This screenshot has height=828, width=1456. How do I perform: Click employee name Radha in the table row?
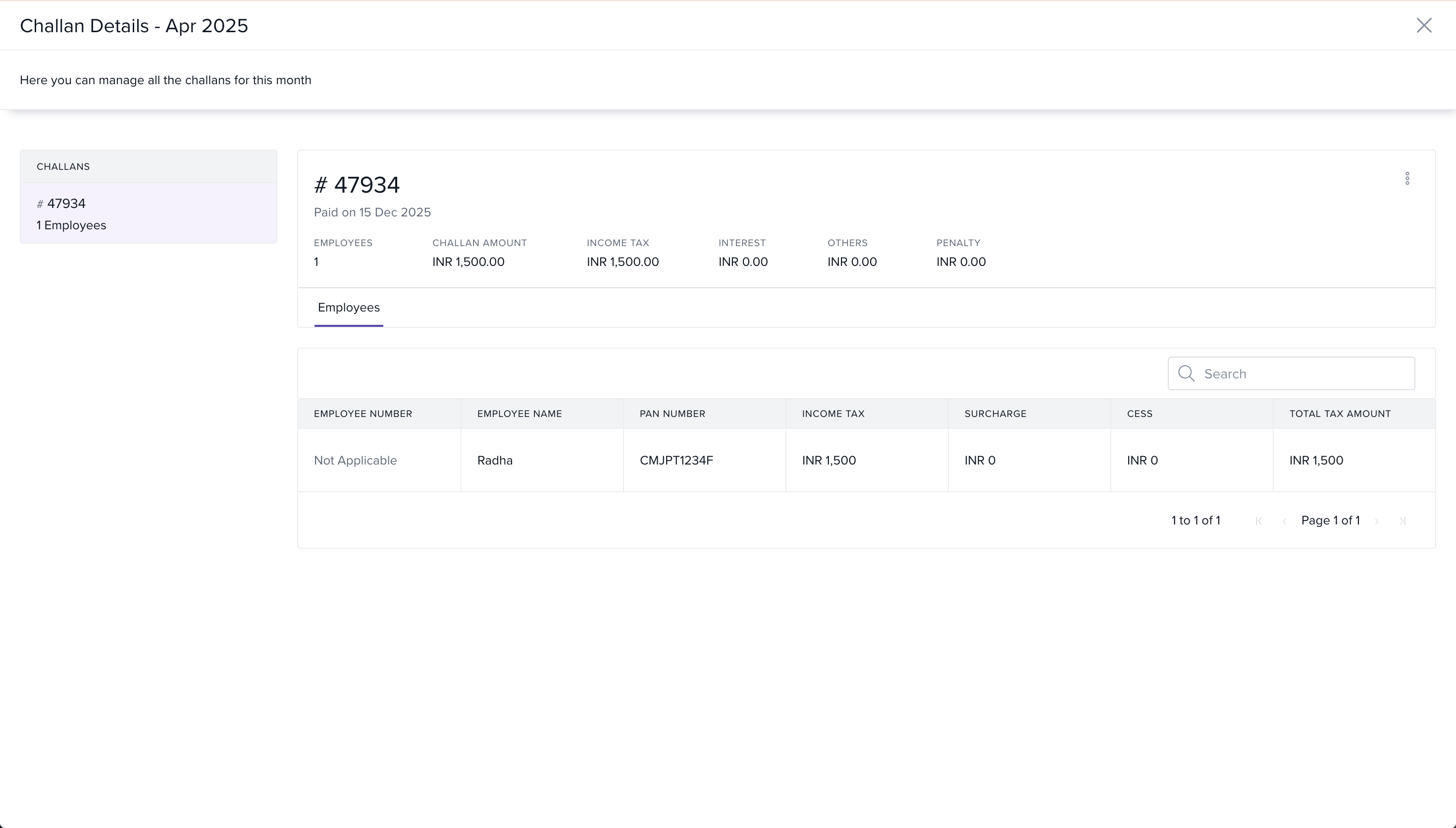(x=495, y=460)
